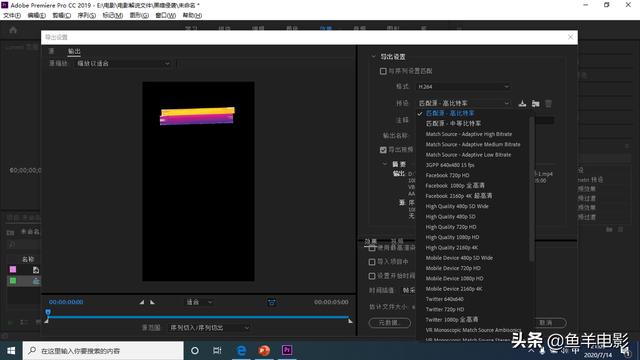Screen dimensions: 640x360
Task: Open the Clip menu
Action: [x=61, y=16]
